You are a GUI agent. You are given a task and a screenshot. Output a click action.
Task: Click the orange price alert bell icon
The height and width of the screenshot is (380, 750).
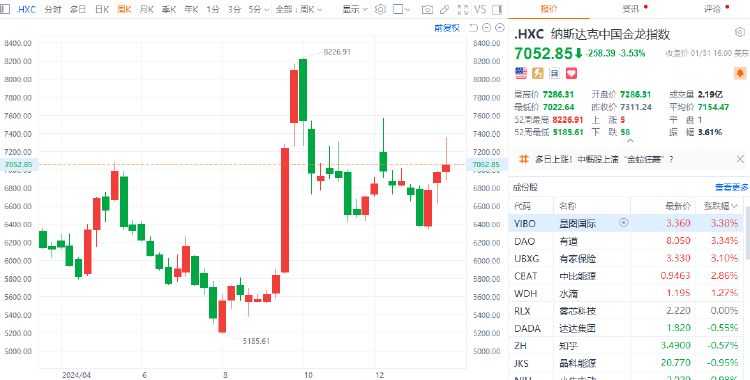pyautogui.click(x=740, y=73)
